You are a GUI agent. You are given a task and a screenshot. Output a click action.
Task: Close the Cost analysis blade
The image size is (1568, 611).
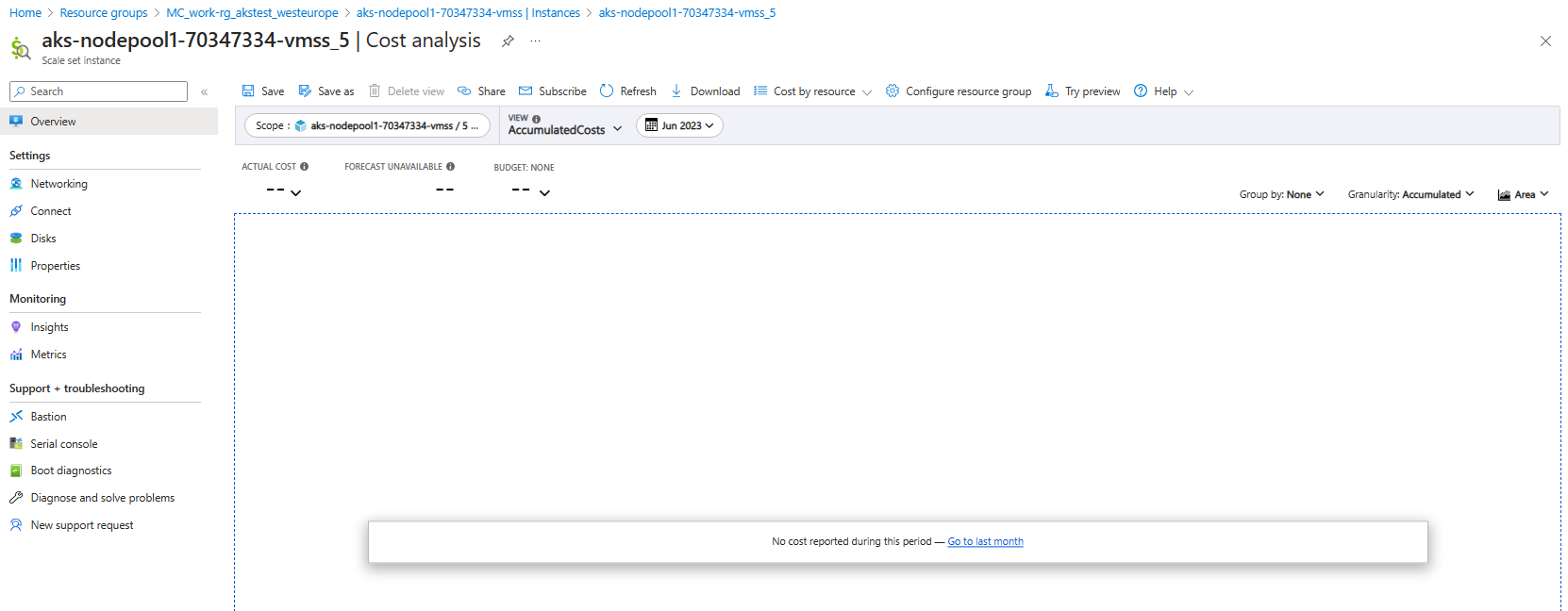(x=1545, y=41)
